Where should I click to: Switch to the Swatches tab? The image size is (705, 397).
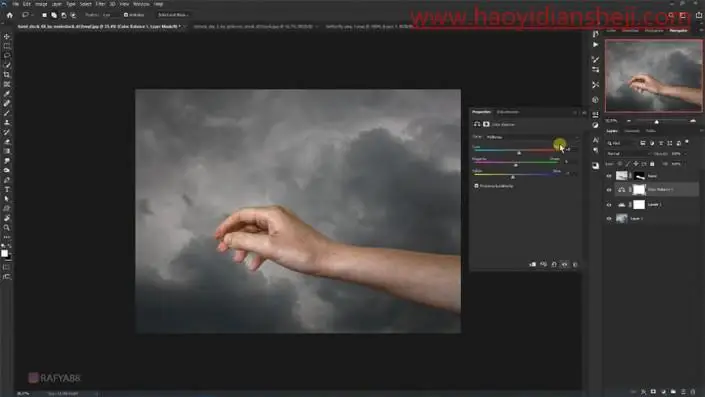click(x=630, y=30)
